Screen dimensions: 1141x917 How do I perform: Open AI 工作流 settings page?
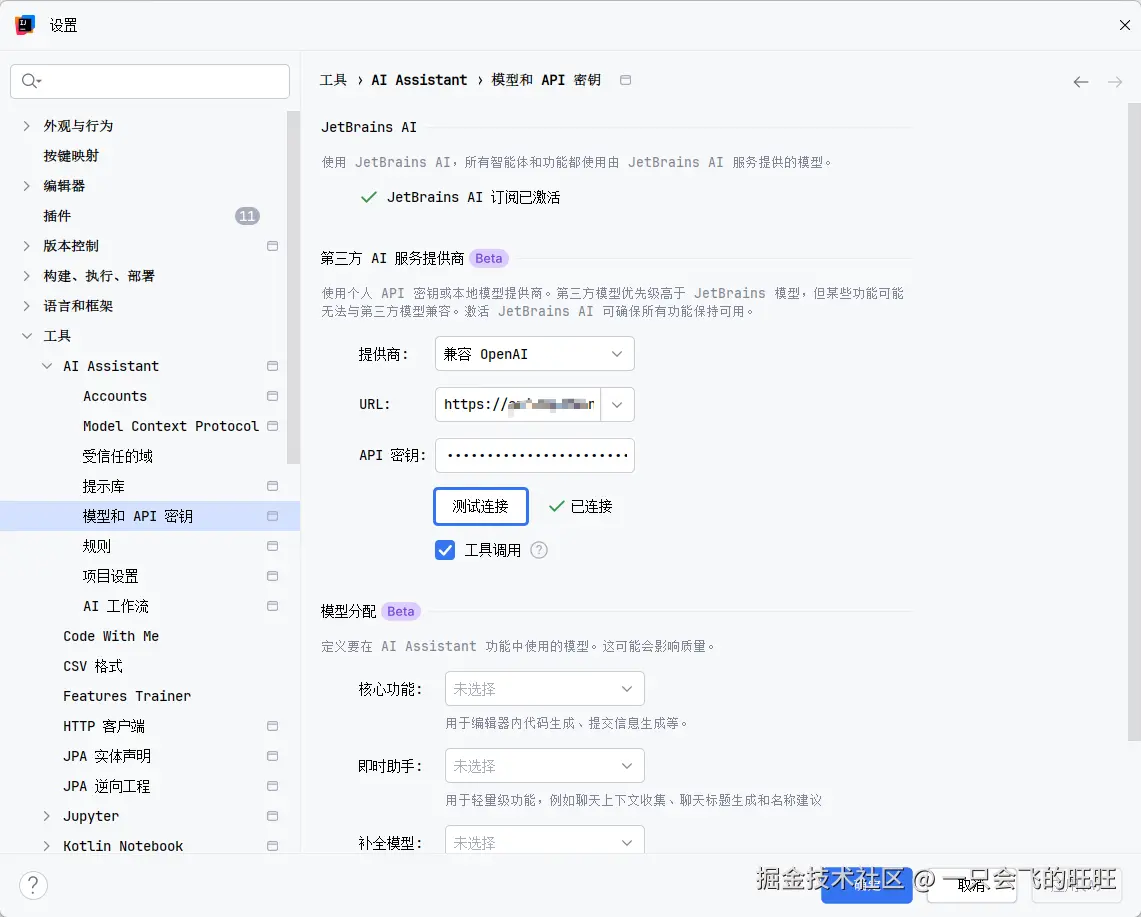(116, 606)
